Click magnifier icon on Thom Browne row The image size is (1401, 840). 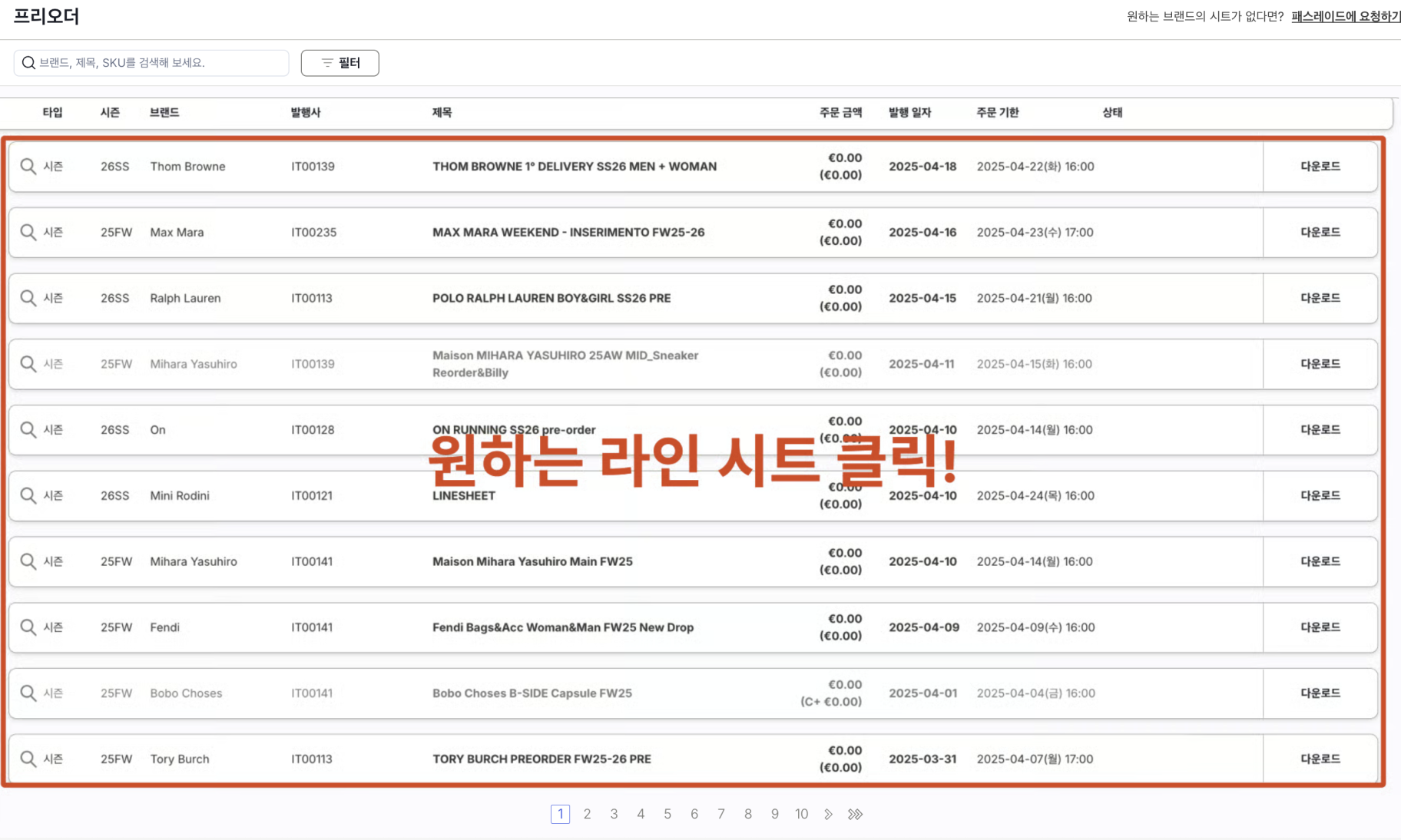(28, 167)
